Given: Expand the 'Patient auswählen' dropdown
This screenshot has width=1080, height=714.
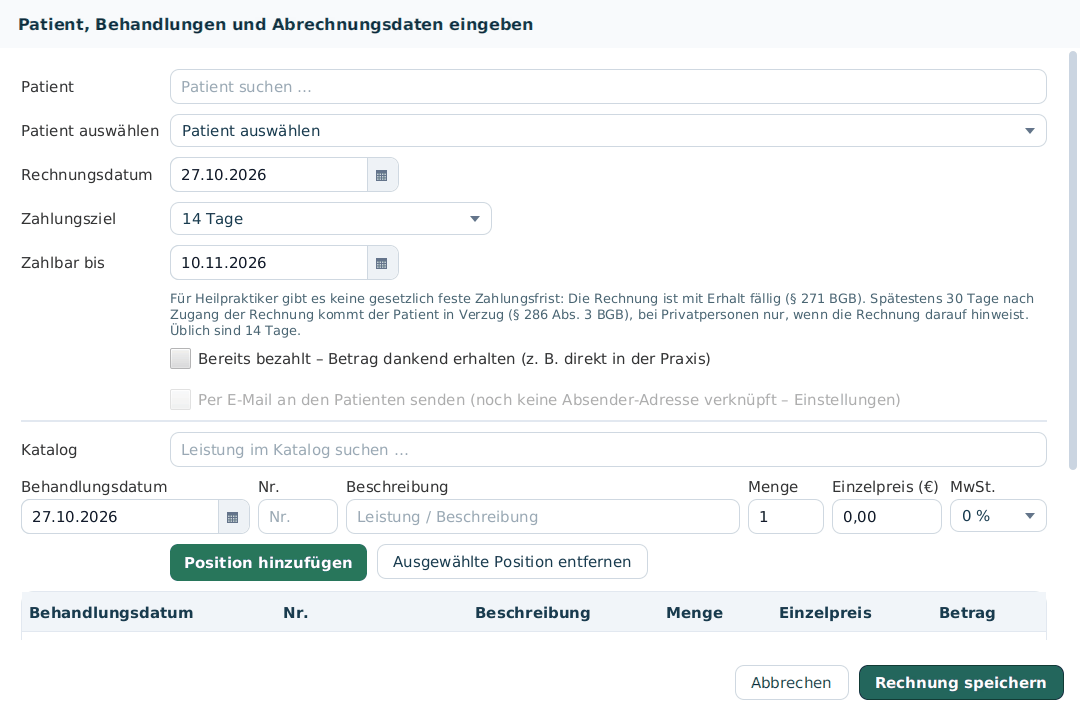Looking at the screenshot, I should pyautogui.click(x=608, y=131).
